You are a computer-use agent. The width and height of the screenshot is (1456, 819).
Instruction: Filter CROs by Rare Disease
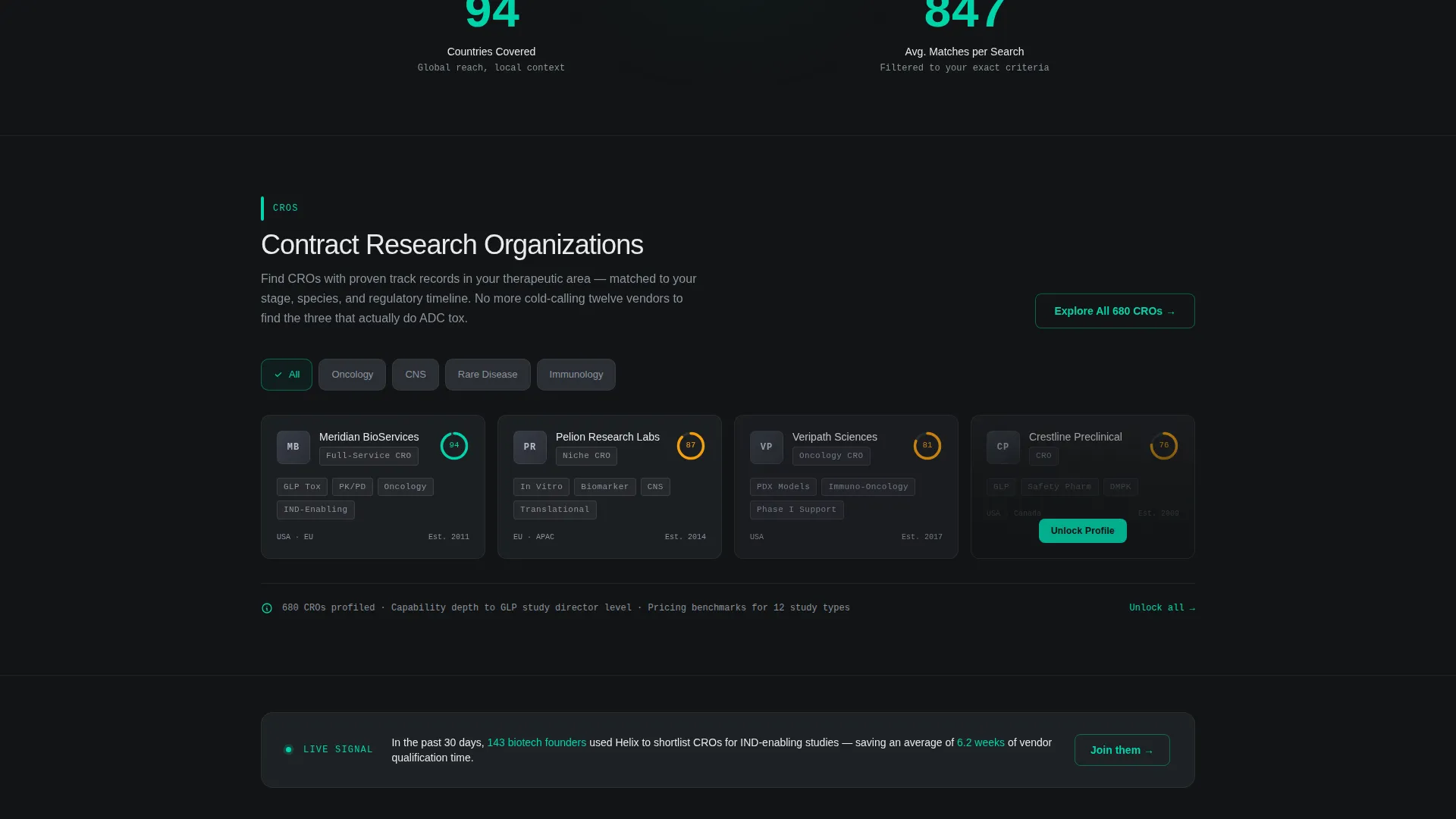click(x=488, y=375)
